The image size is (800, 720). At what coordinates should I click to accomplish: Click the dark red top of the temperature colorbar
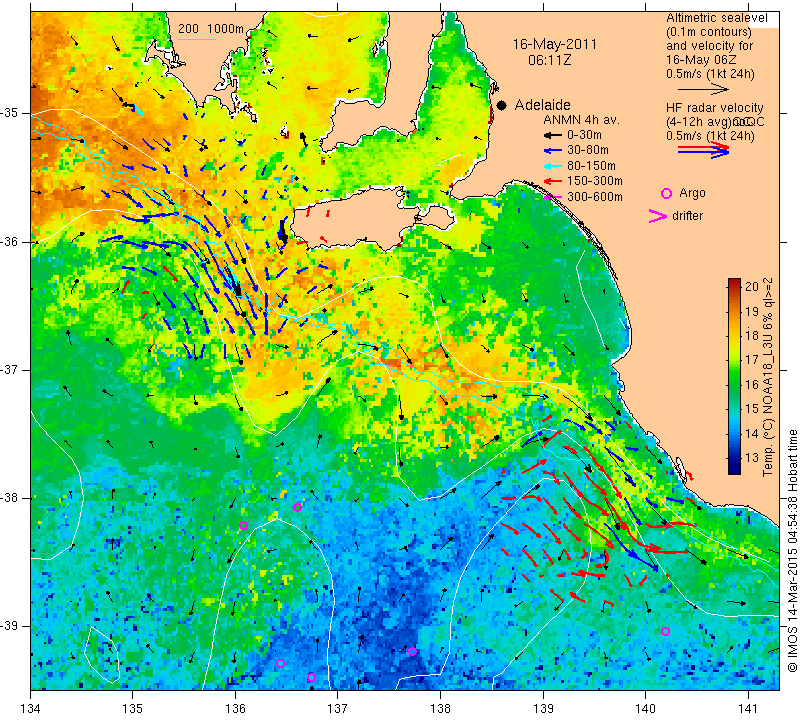pyautogui.click(x=734, y=283)
